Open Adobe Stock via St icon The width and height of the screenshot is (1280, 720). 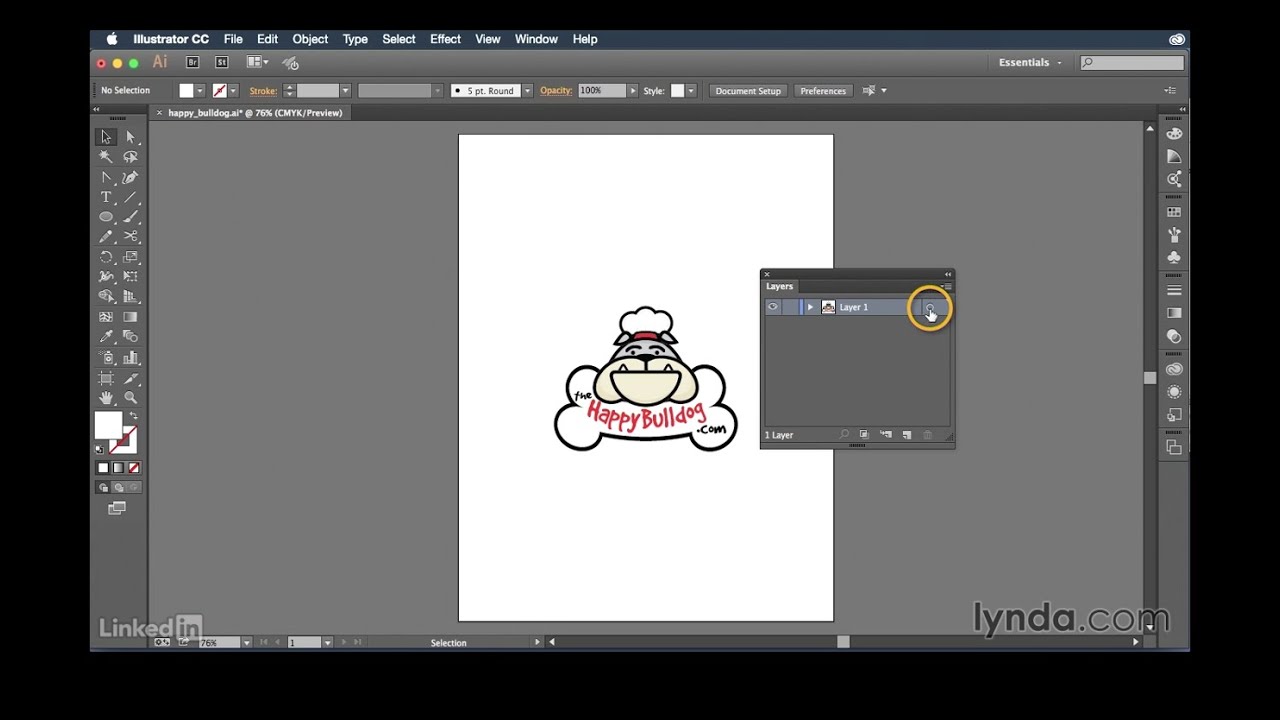(221, 62)
